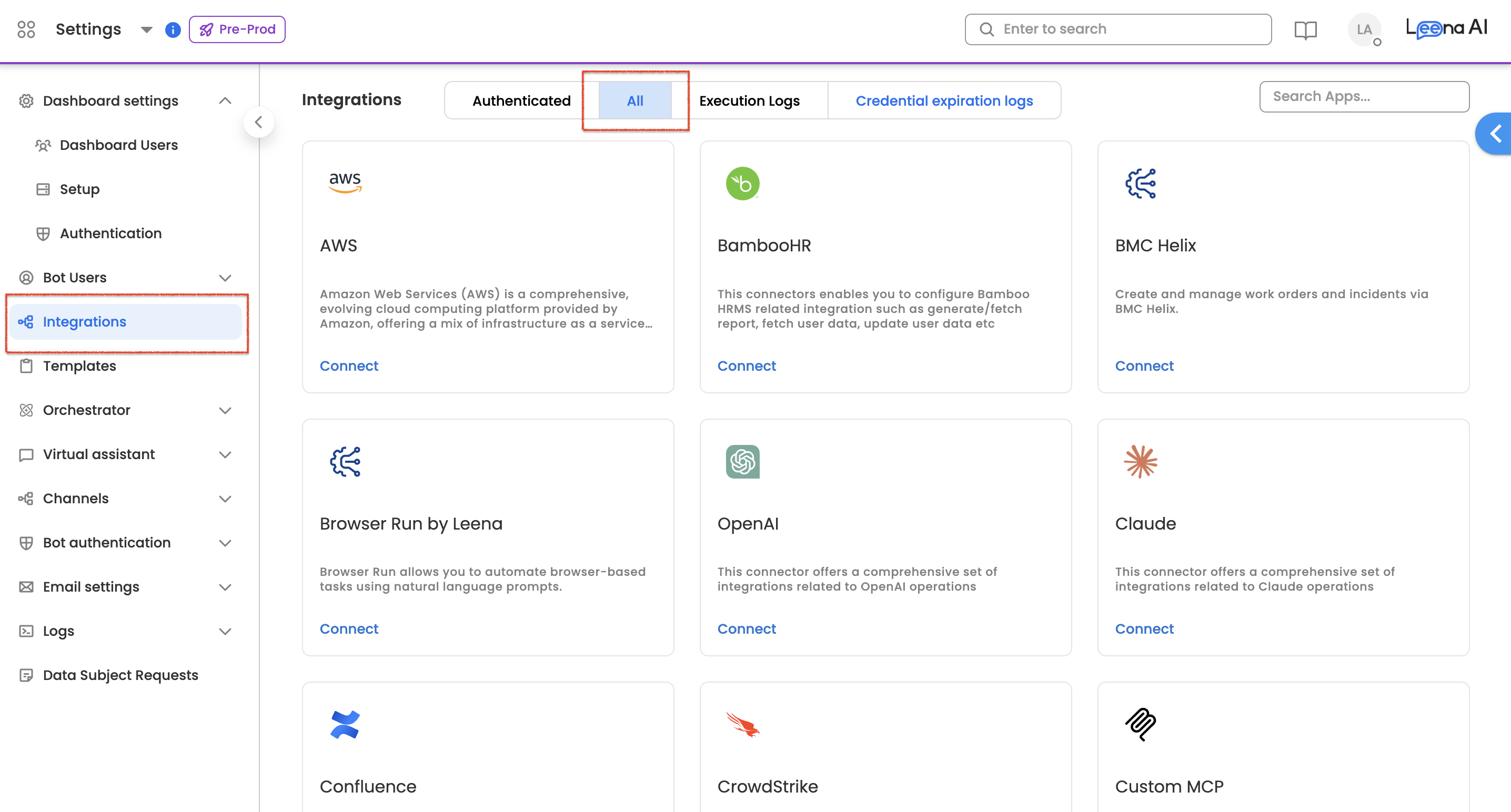
Task: Click the Pre-Prod environment button
Action: (x=237, y=29)
